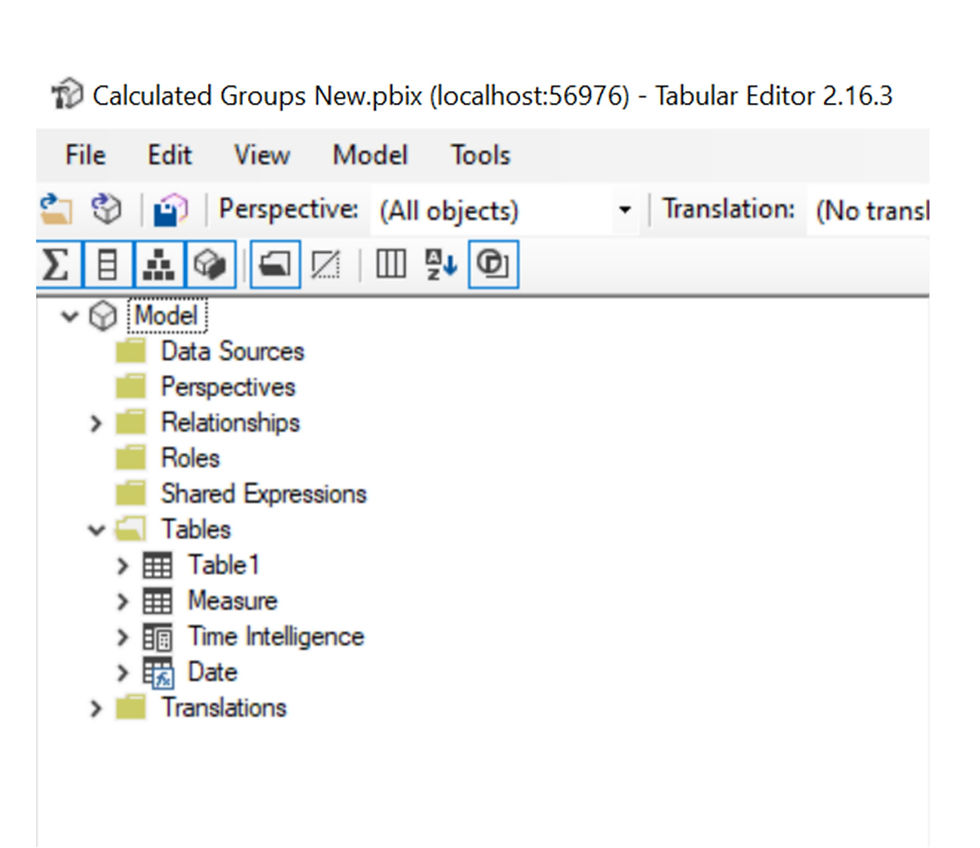Select the Date table item

212,672
